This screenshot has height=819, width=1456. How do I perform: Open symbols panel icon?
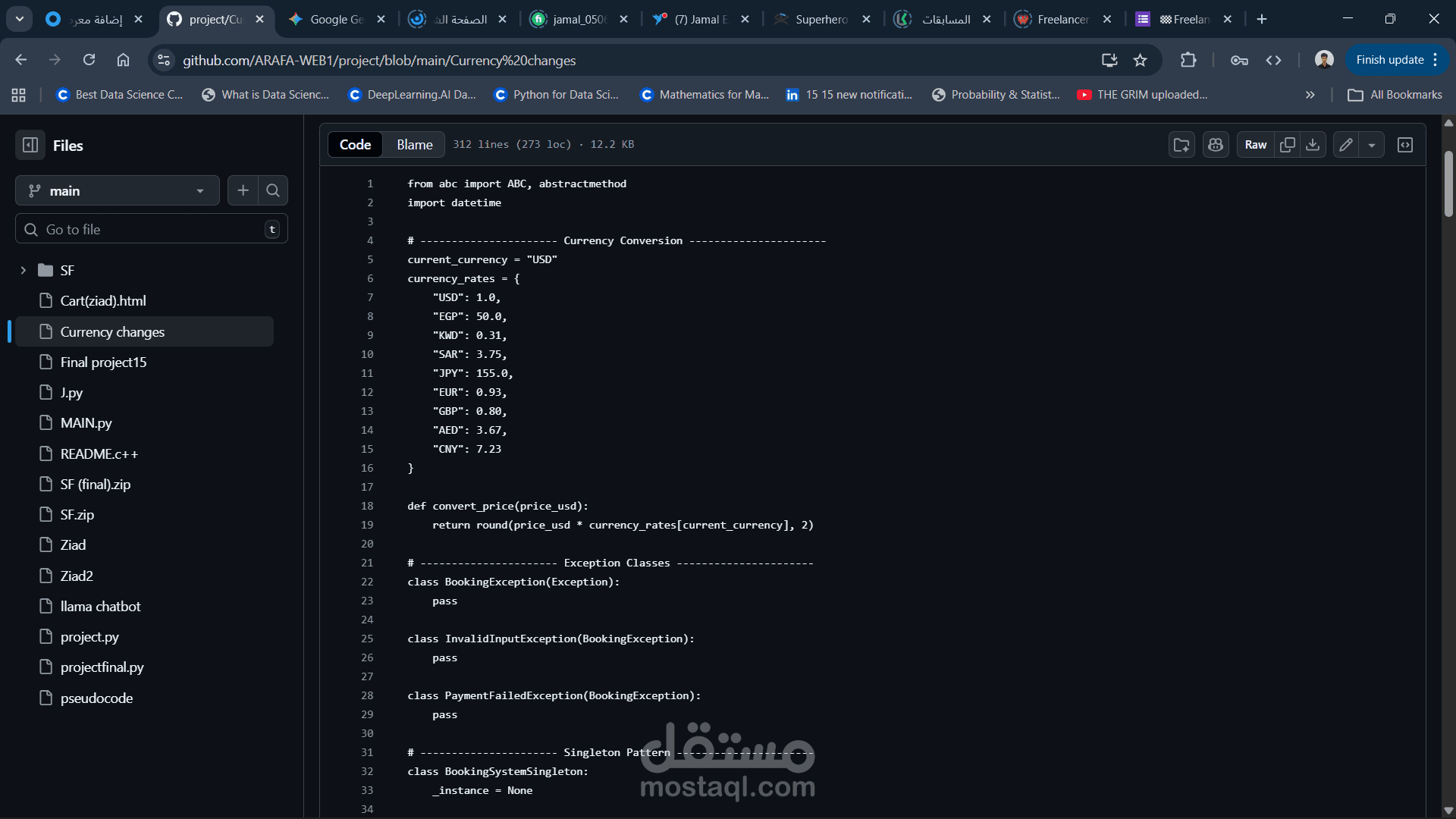(x=1405, y=145)
